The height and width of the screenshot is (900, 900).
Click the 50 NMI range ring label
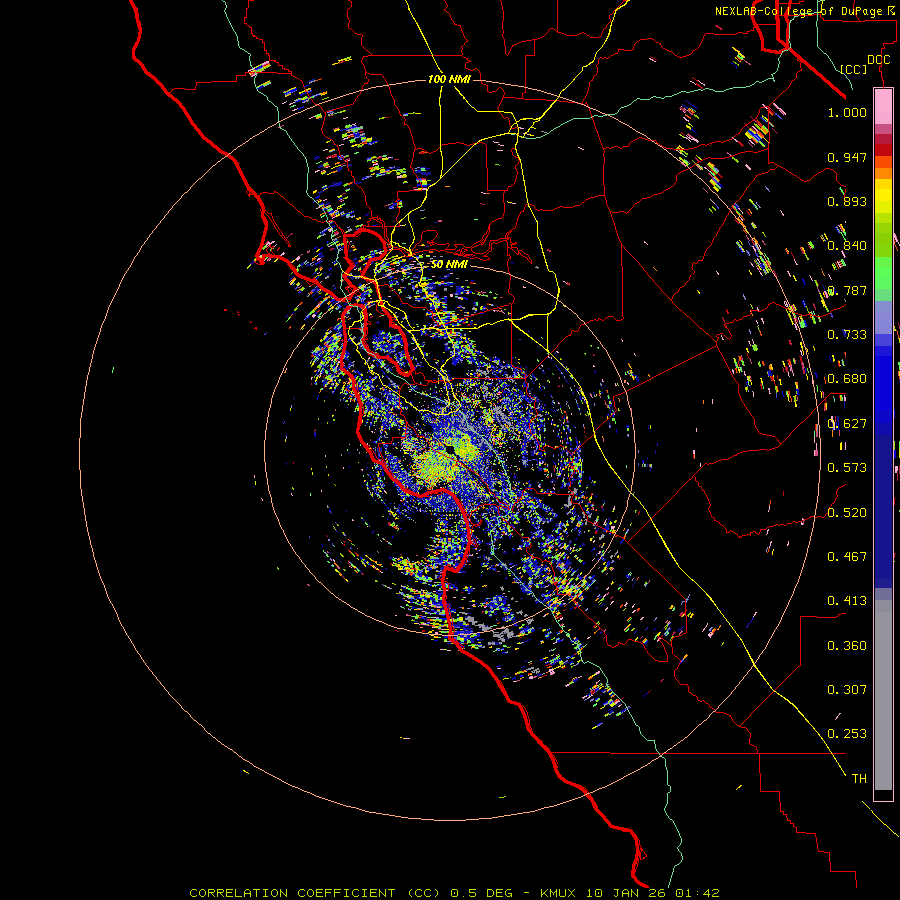(449, 265)
